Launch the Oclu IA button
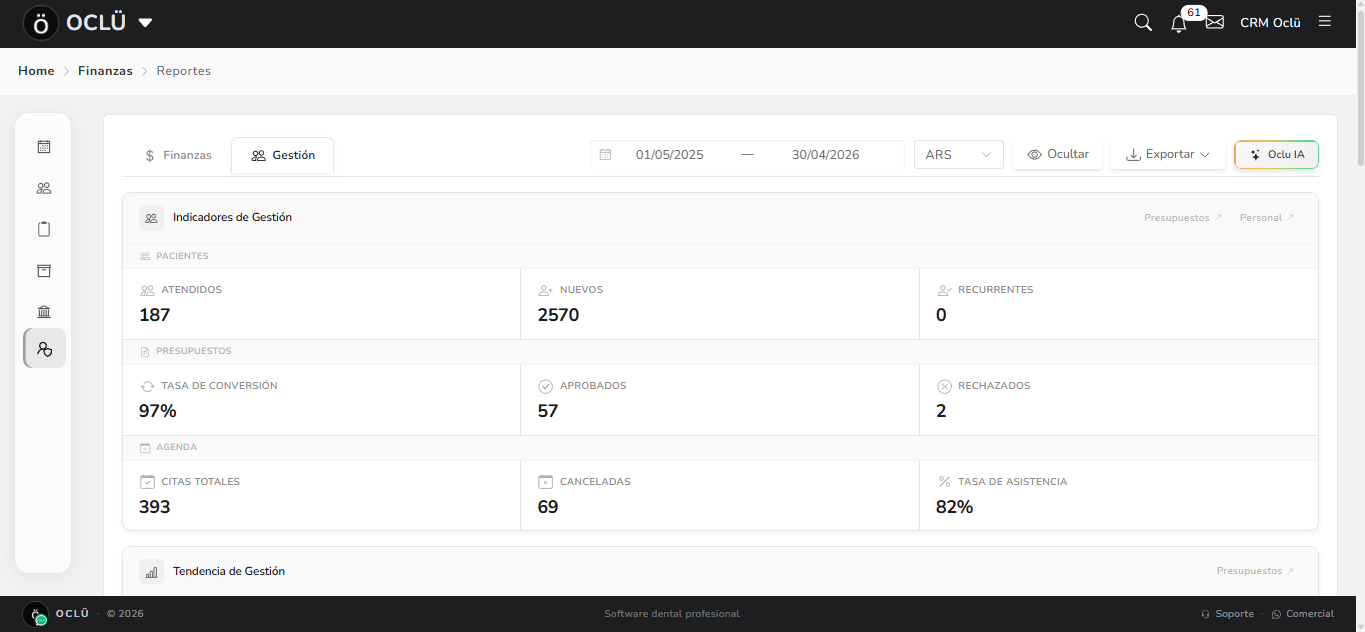 (x=1277, y=155)
